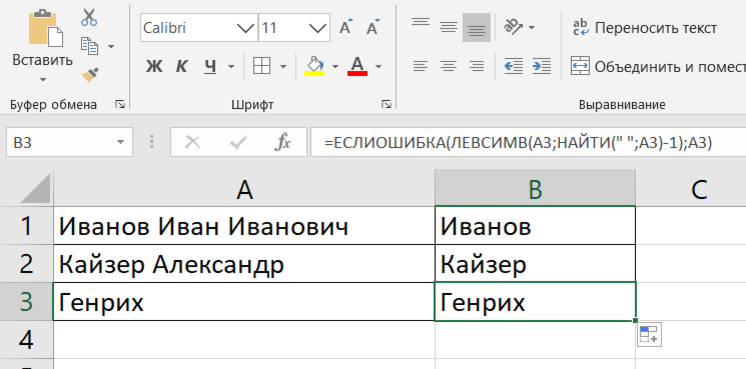Select cell B3 containing Генрих
The height and width of the screenshot is (369, 746).
pos(535,301)
